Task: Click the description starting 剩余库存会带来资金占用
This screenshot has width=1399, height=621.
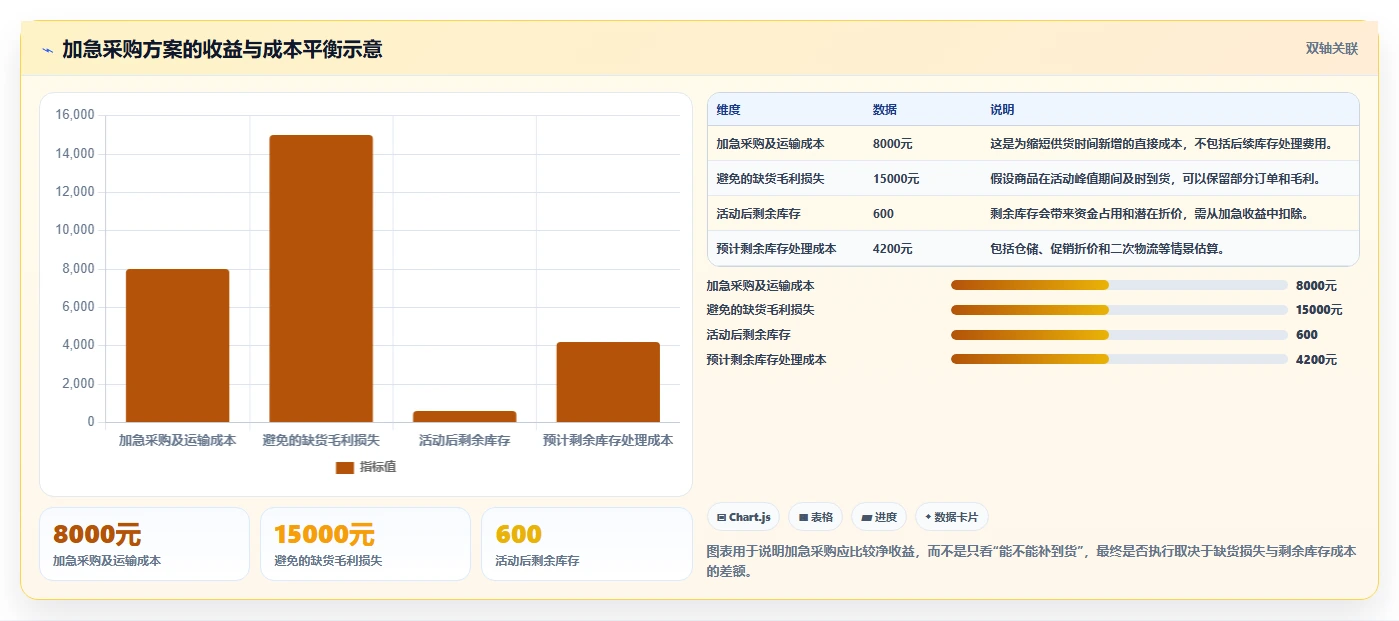Action: tap(1150, 214)
